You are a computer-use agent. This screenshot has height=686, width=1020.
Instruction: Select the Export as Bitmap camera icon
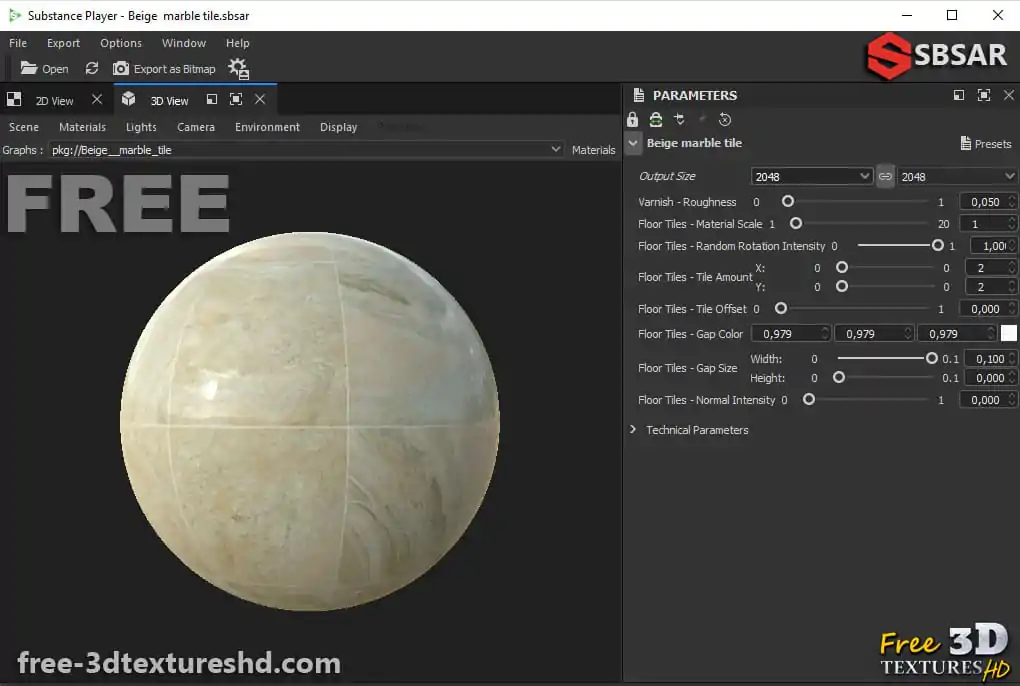tap(122, 68)
